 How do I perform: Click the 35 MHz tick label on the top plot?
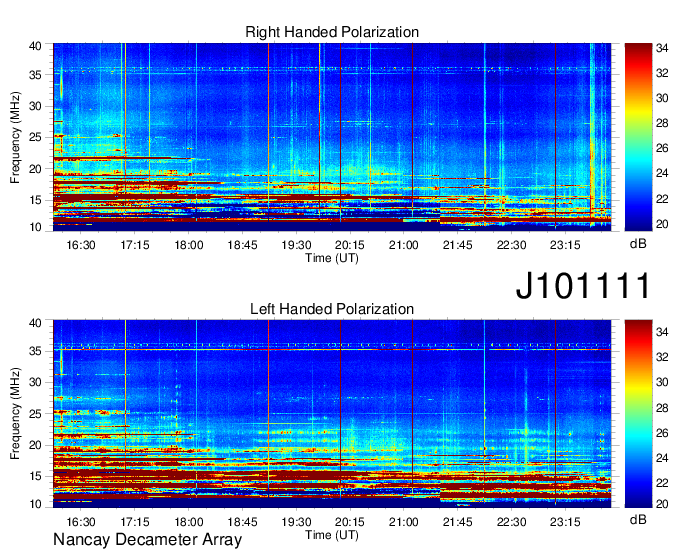[x=35, y=75]
